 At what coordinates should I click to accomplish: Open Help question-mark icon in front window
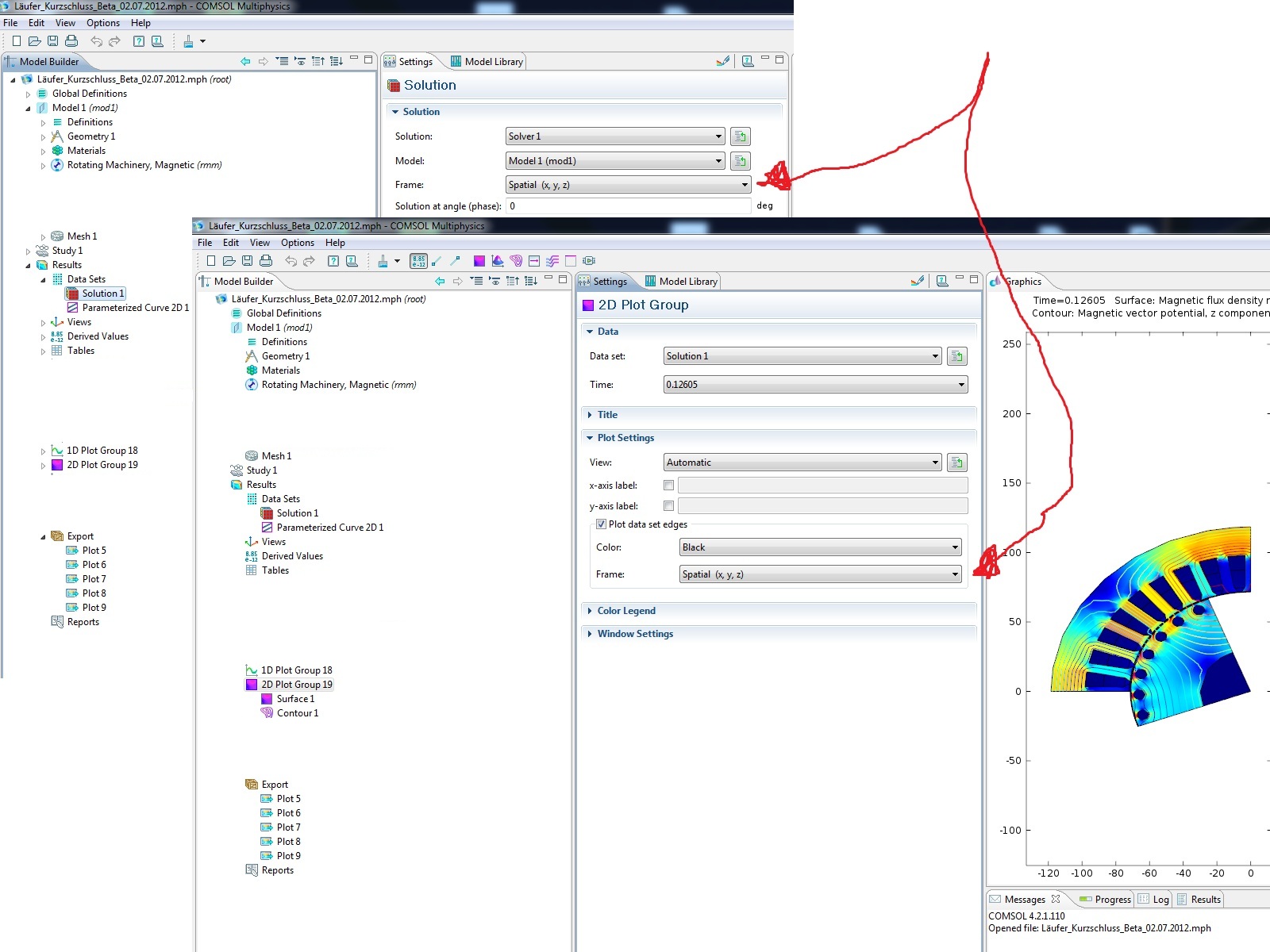click(333, 260)
